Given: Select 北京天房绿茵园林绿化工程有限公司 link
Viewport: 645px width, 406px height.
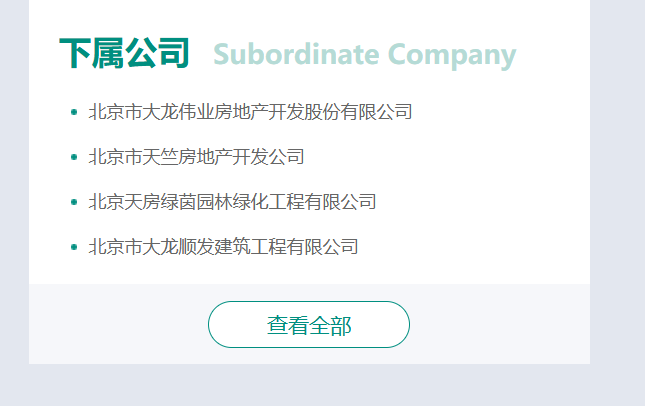Looking at the screenshot, I should pyautogui.click(x=232, y=202).
